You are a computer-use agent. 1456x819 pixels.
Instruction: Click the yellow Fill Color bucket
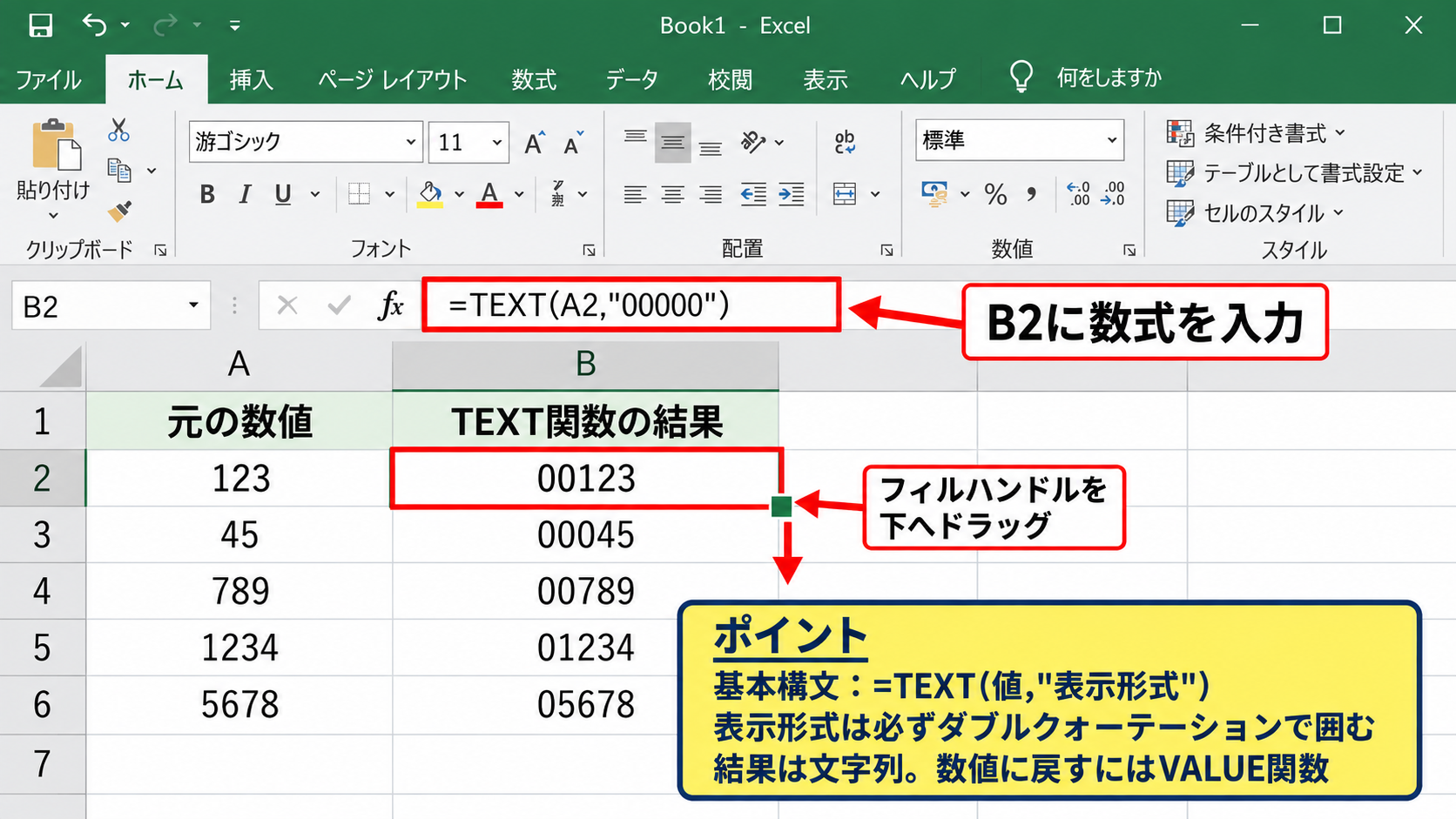coord(430,194)
